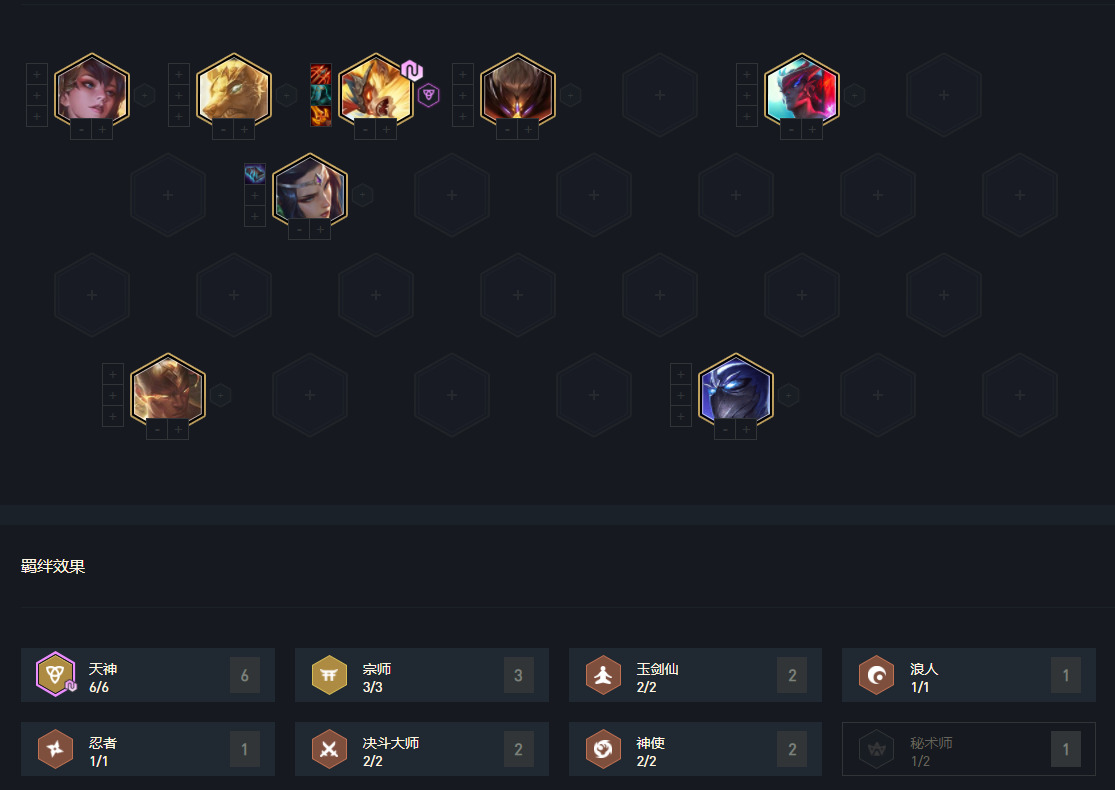This screenshot has width=1115, height=790.
Task: Click top empty item slot beside Zed
Action: pyautogui.click(x=681, y=374)
